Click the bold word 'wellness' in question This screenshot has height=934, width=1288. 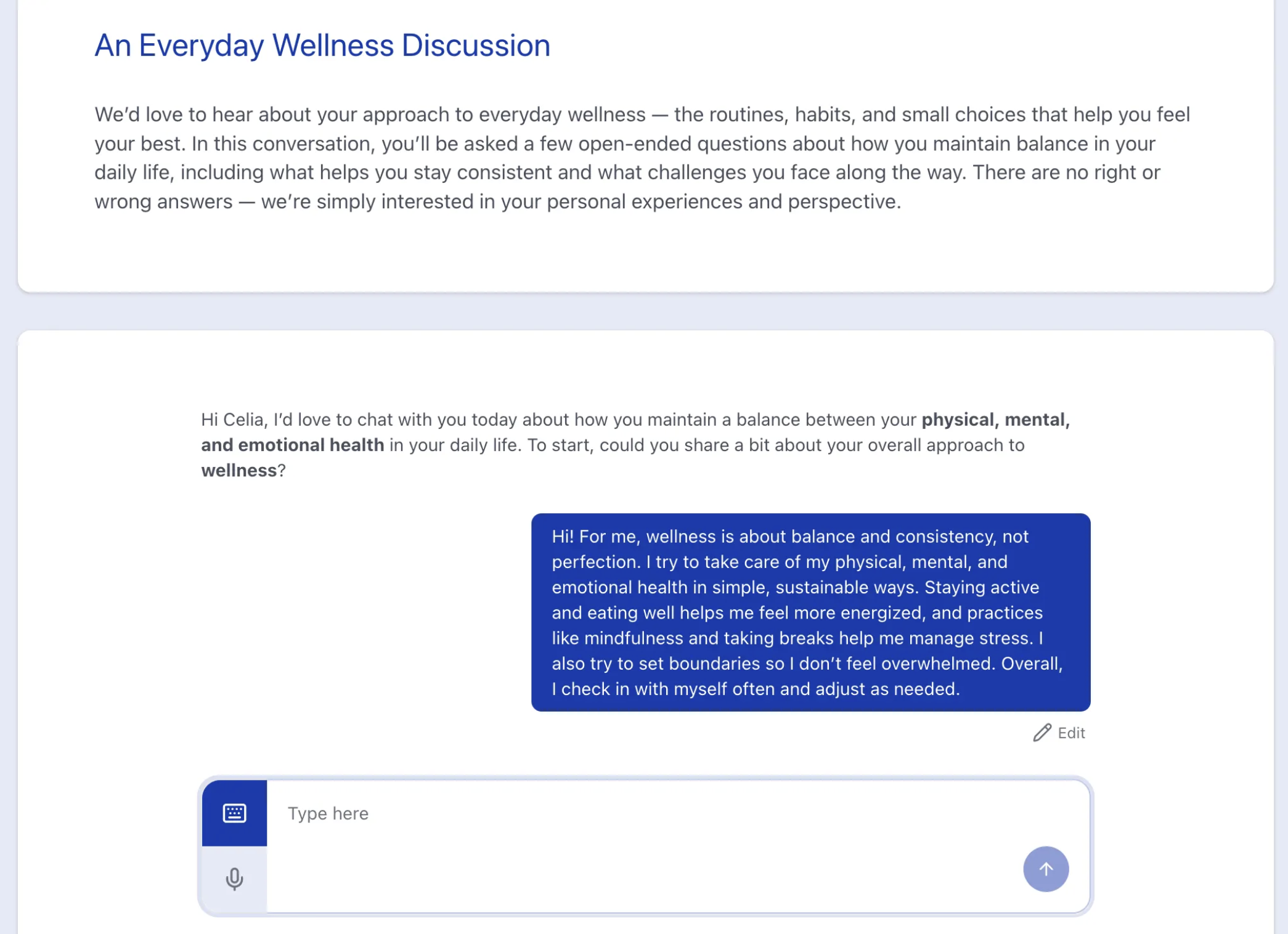click(x=238, y=471)
